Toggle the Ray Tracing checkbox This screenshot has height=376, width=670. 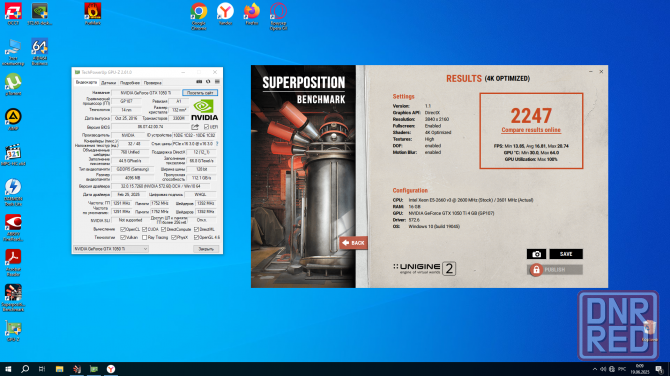point(144,238)
